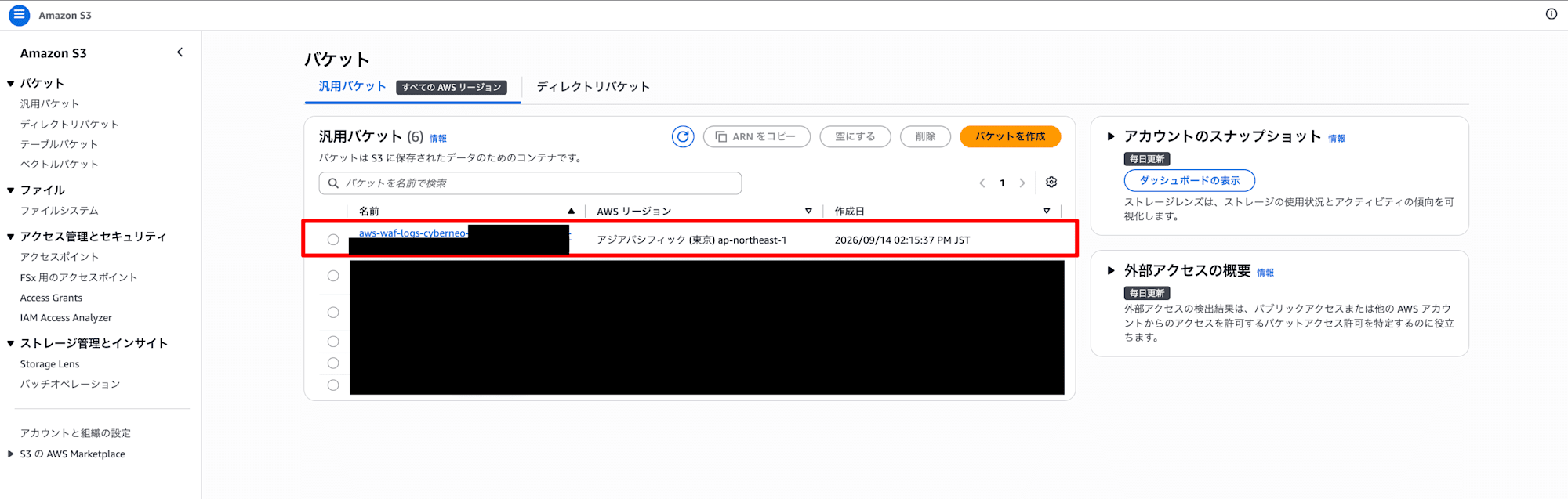
Task: Open Storage Lens in the sidebar
Action: [49, 363]
